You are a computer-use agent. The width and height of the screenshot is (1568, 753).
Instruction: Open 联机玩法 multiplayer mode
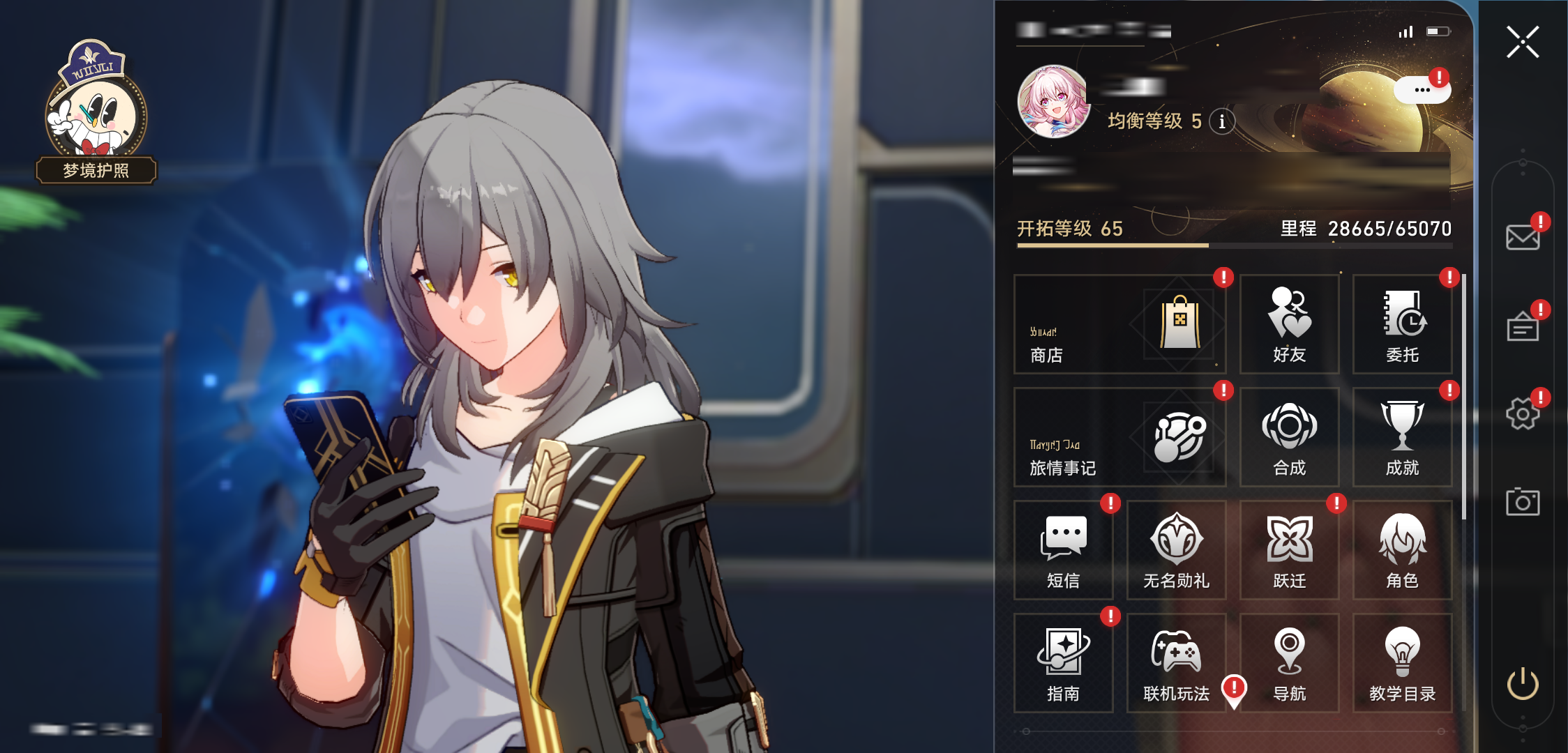click(x=1176, y=663)
